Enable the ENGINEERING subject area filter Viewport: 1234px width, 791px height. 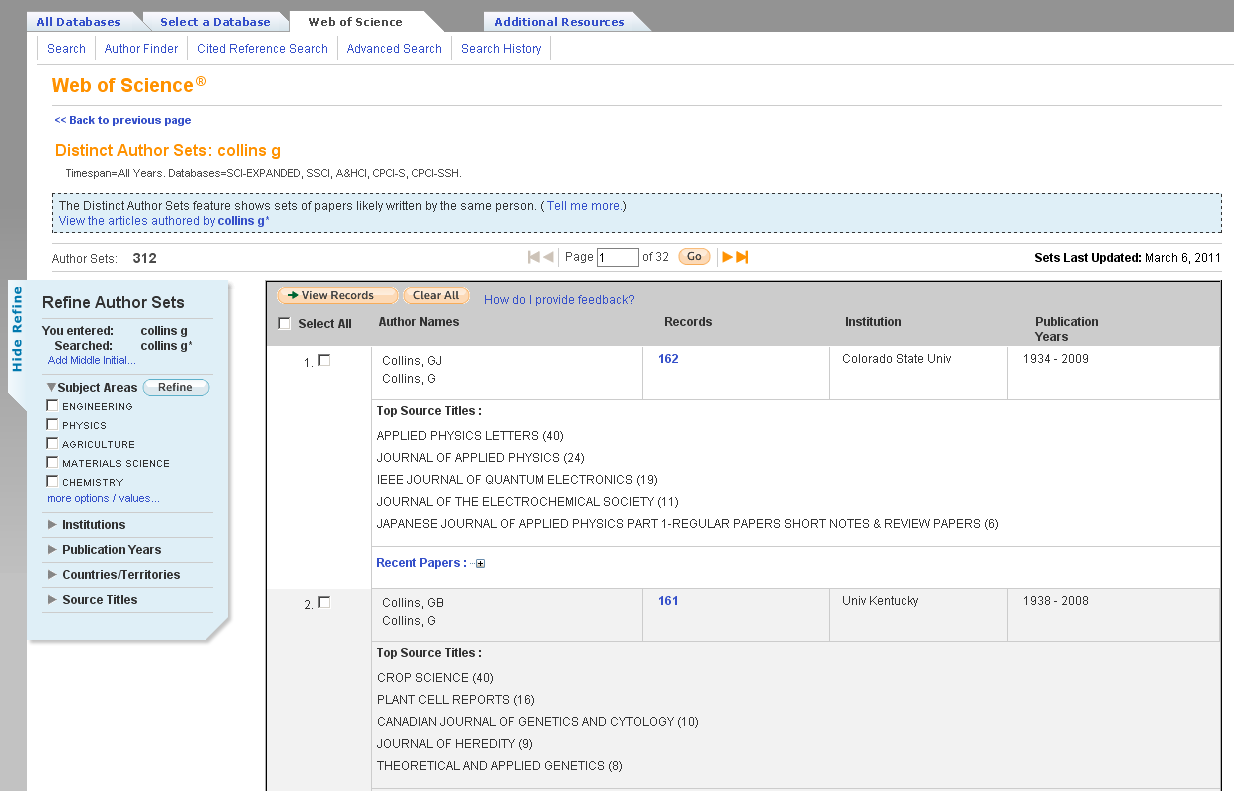coord(52,406)
